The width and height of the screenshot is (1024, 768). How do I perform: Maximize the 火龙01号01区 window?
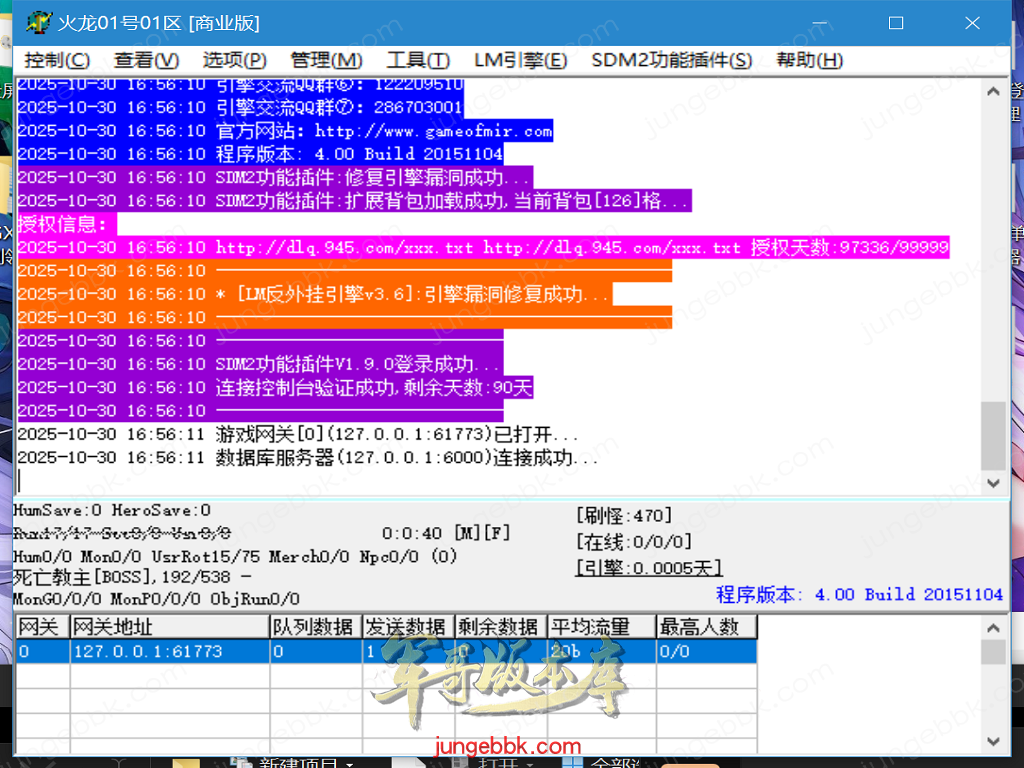pyautogui.click(x=896, y=22)
